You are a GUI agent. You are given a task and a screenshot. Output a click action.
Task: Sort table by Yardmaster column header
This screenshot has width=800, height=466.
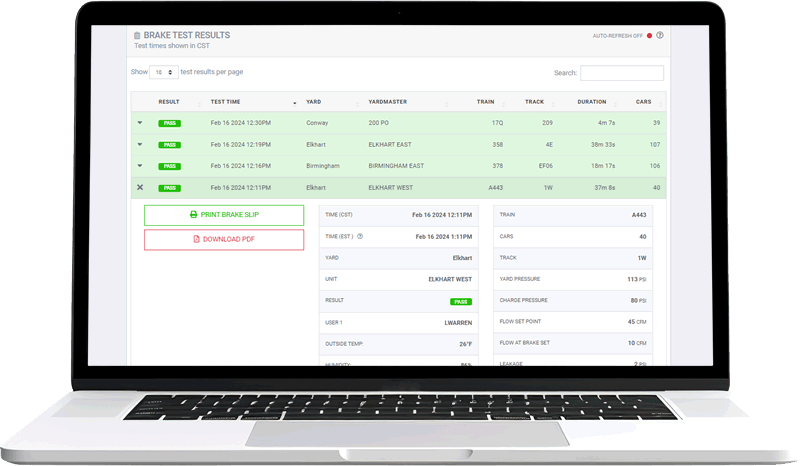click(x=388, y=102)
